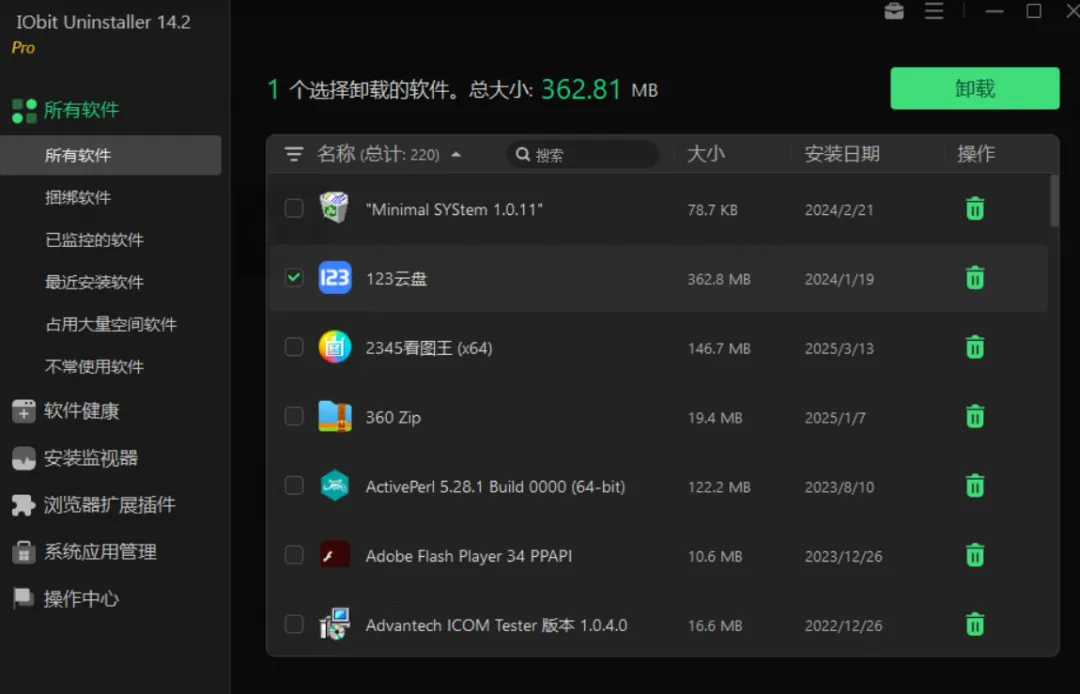Open the 所有软件 subcategory
The width and height of the screenshot is (1080, 694).
110,155
